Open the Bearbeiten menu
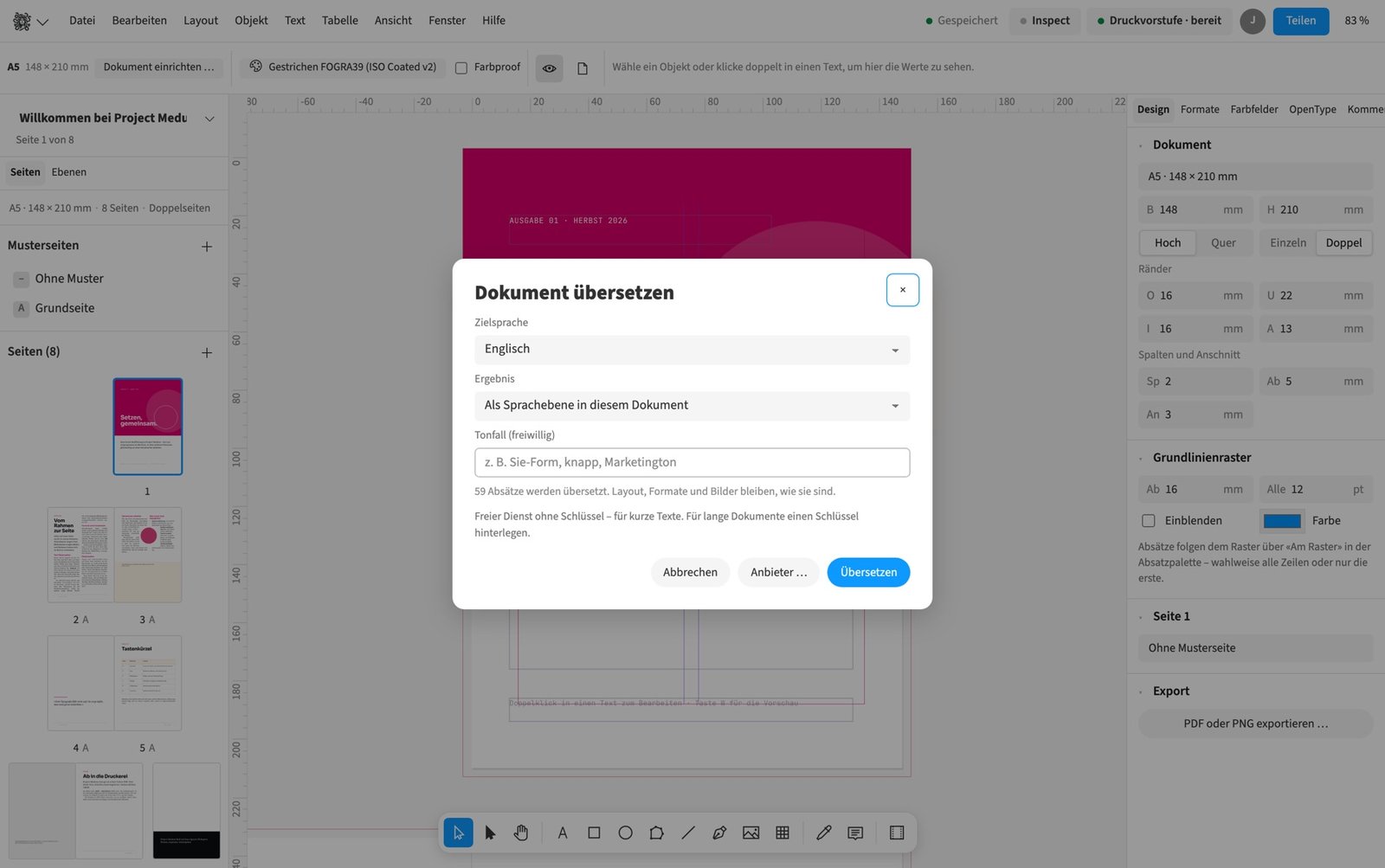 (x=139, y=21)
